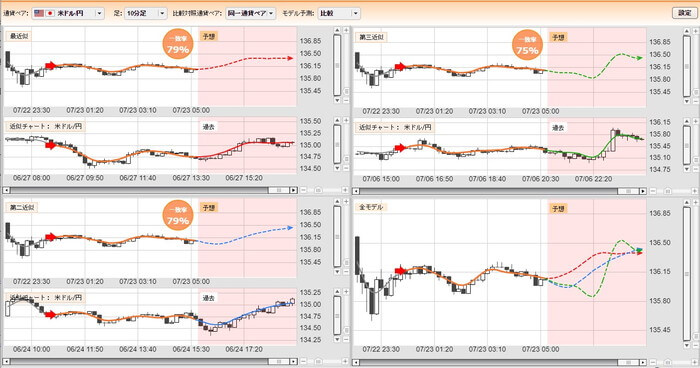Screen dimensions: 700x368
Task: Open the 足 10分足 timeframe dropdown
Action: tap(146, 13)
